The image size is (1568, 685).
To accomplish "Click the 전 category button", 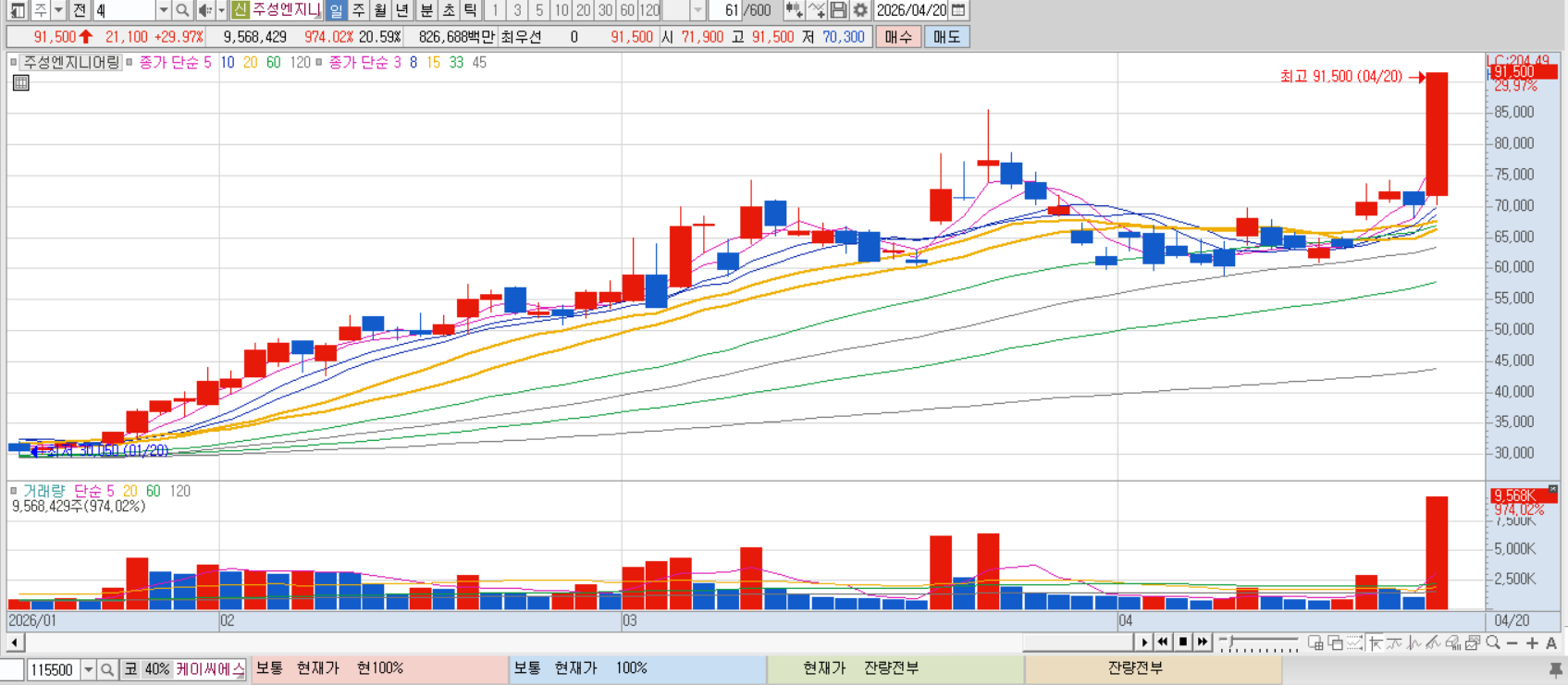I will (80, 10).
